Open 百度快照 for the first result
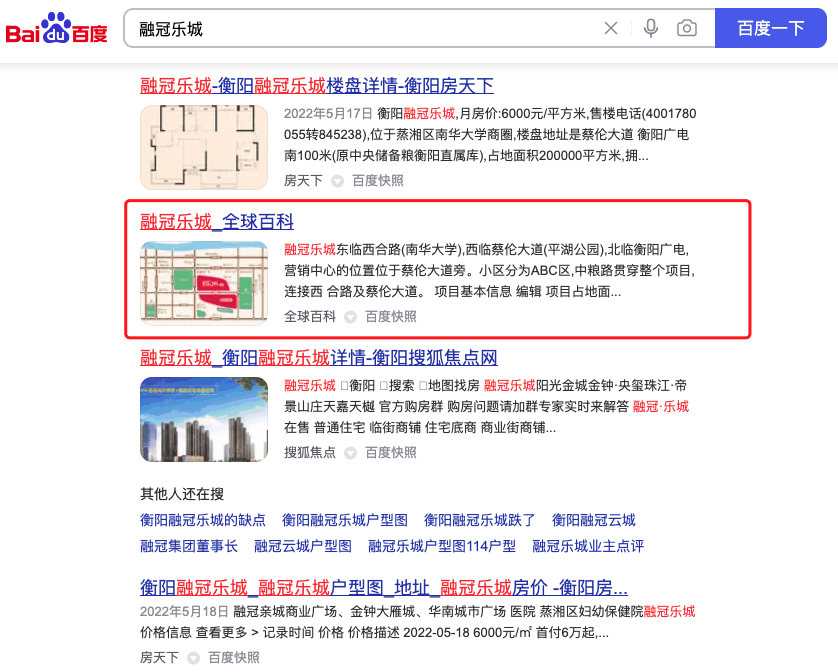 (x=378, y=181)
